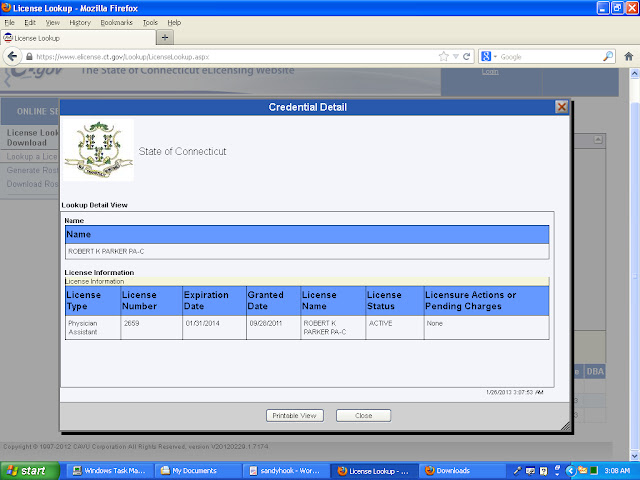Viewport: 640px width, 480px height.
Task: Click the system tray clock 3:08 AM
Action: pyautogui.click(x=617, y=471)
